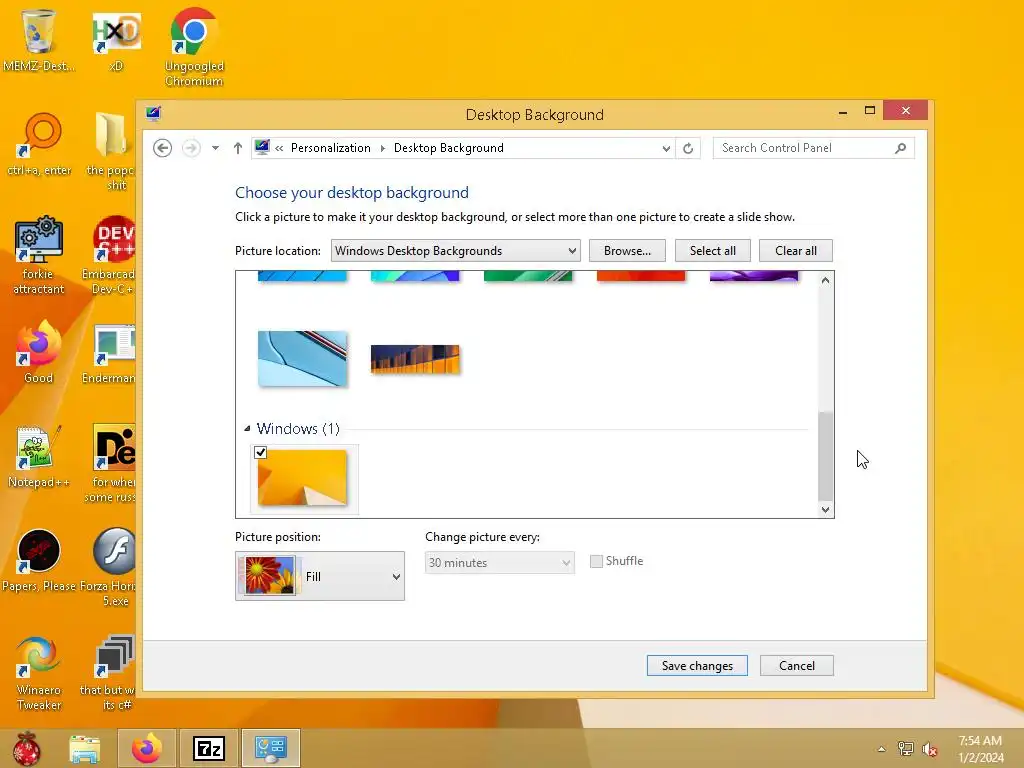Refresh the Desktop Background page
1024x768 pixels.
pyautogui.click(x=688, y=148)
